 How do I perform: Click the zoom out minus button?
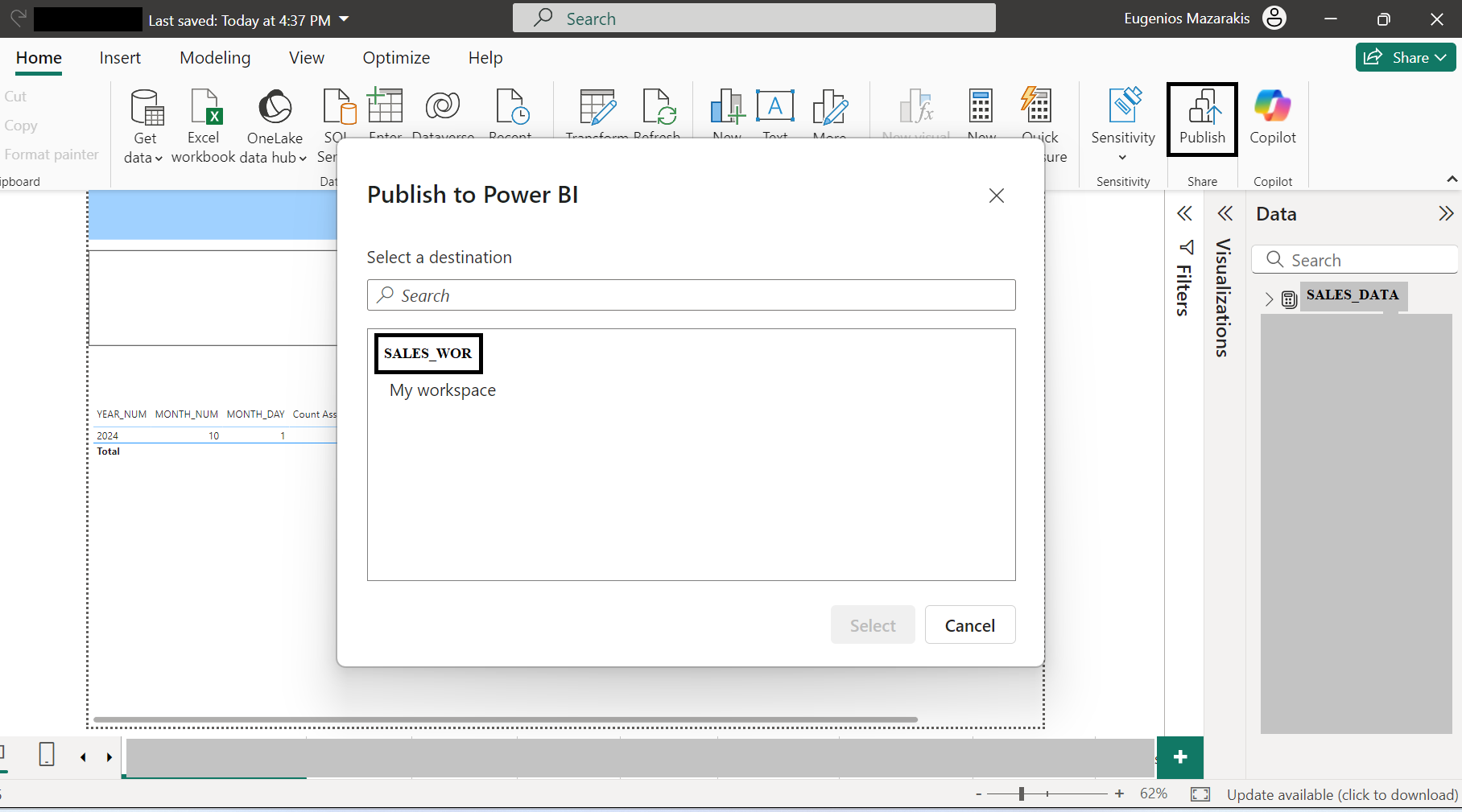[979, 794]
